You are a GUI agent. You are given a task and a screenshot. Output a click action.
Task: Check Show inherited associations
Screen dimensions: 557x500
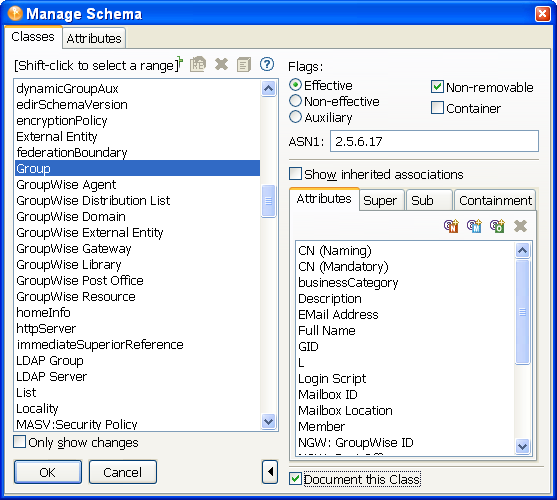pyautogui.click(x=296, y=174)
